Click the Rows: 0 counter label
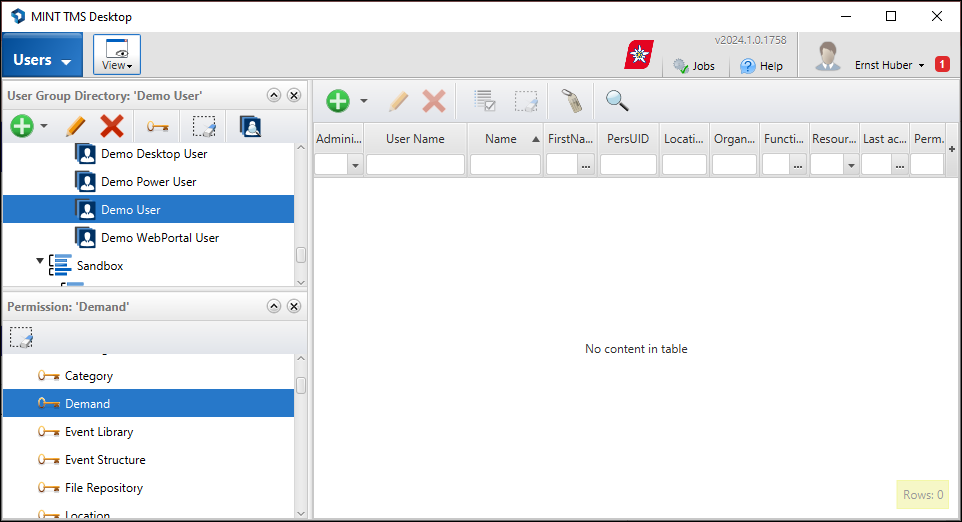962x522 pixels. point(923,494)
